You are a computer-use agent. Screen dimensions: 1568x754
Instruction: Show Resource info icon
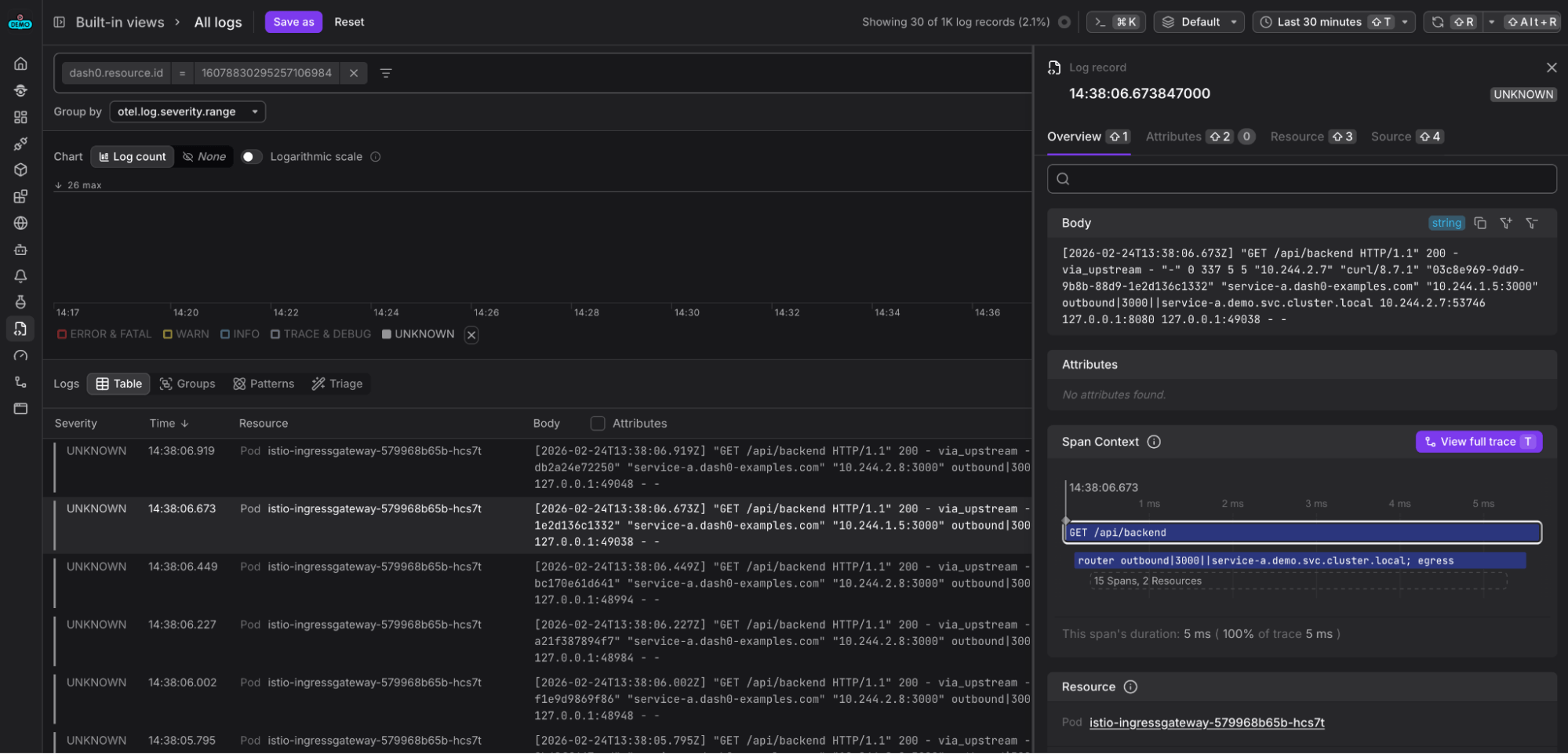(x=1130, y=687)
